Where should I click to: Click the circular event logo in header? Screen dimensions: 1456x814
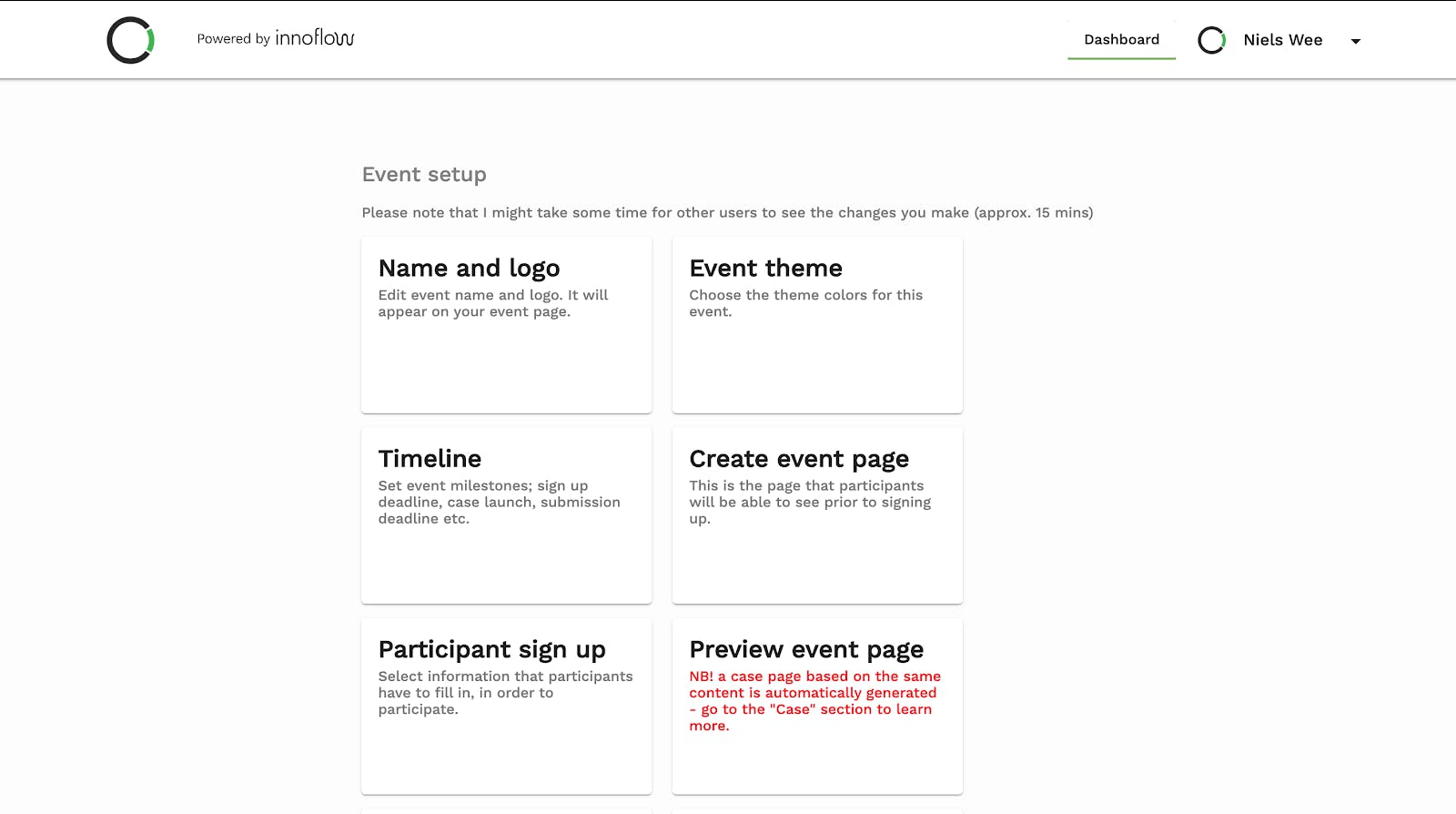[x=130, y=40]
